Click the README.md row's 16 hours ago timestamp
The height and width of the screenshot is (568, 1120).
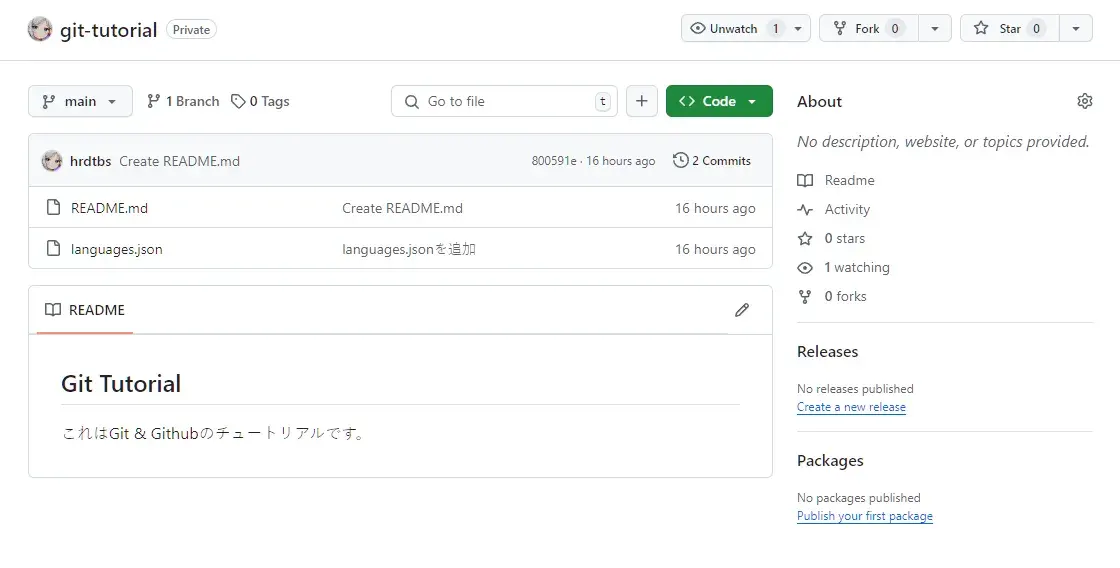[x=715, y=208]
